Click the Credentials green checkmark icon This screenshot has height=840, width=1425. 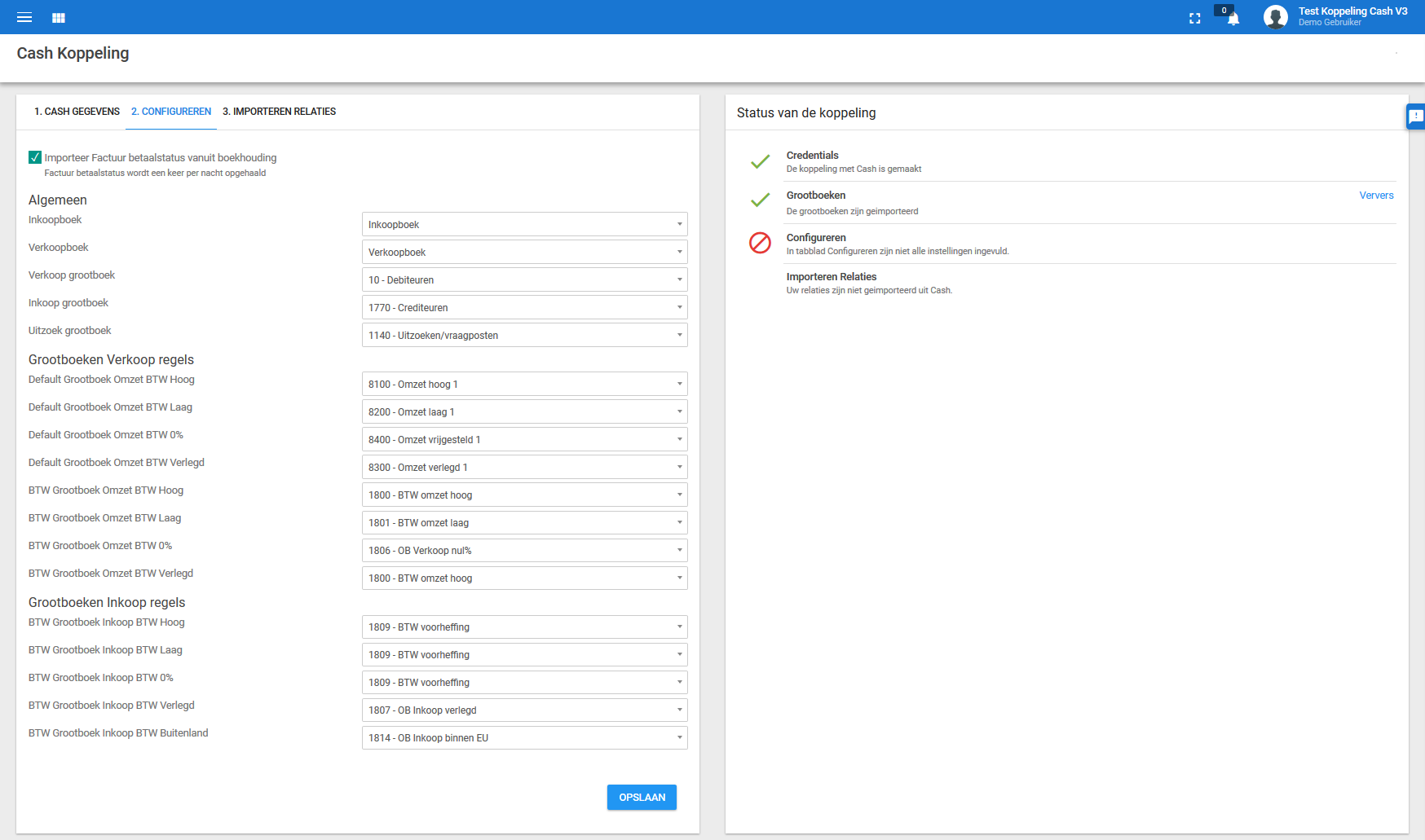pos(761,161)
